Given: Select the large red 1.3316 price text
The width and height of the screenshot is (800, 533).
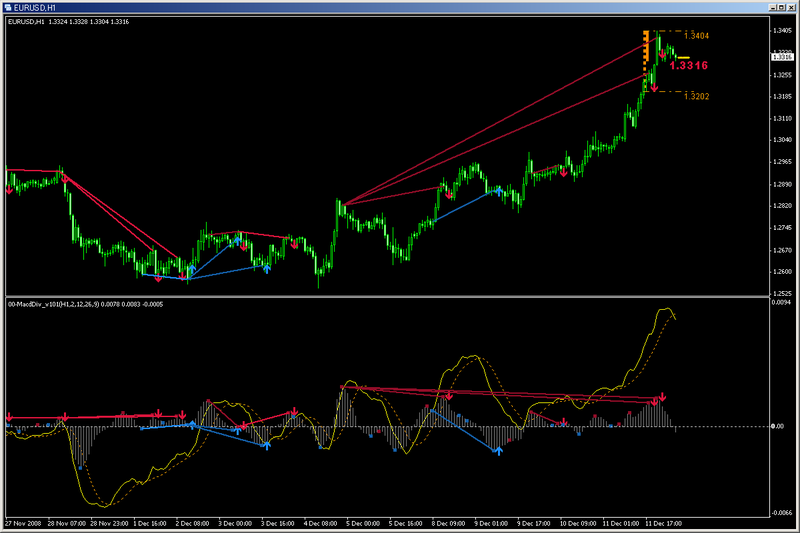Looking at the screenshot, I should (688, 65).
